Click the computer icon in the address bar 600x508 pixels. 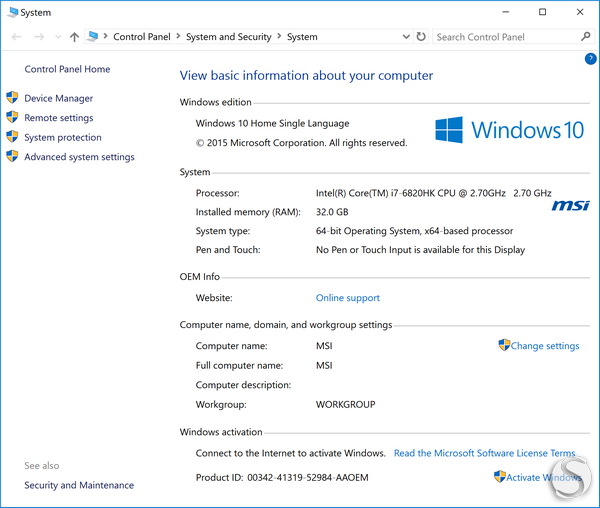point(93,36)
